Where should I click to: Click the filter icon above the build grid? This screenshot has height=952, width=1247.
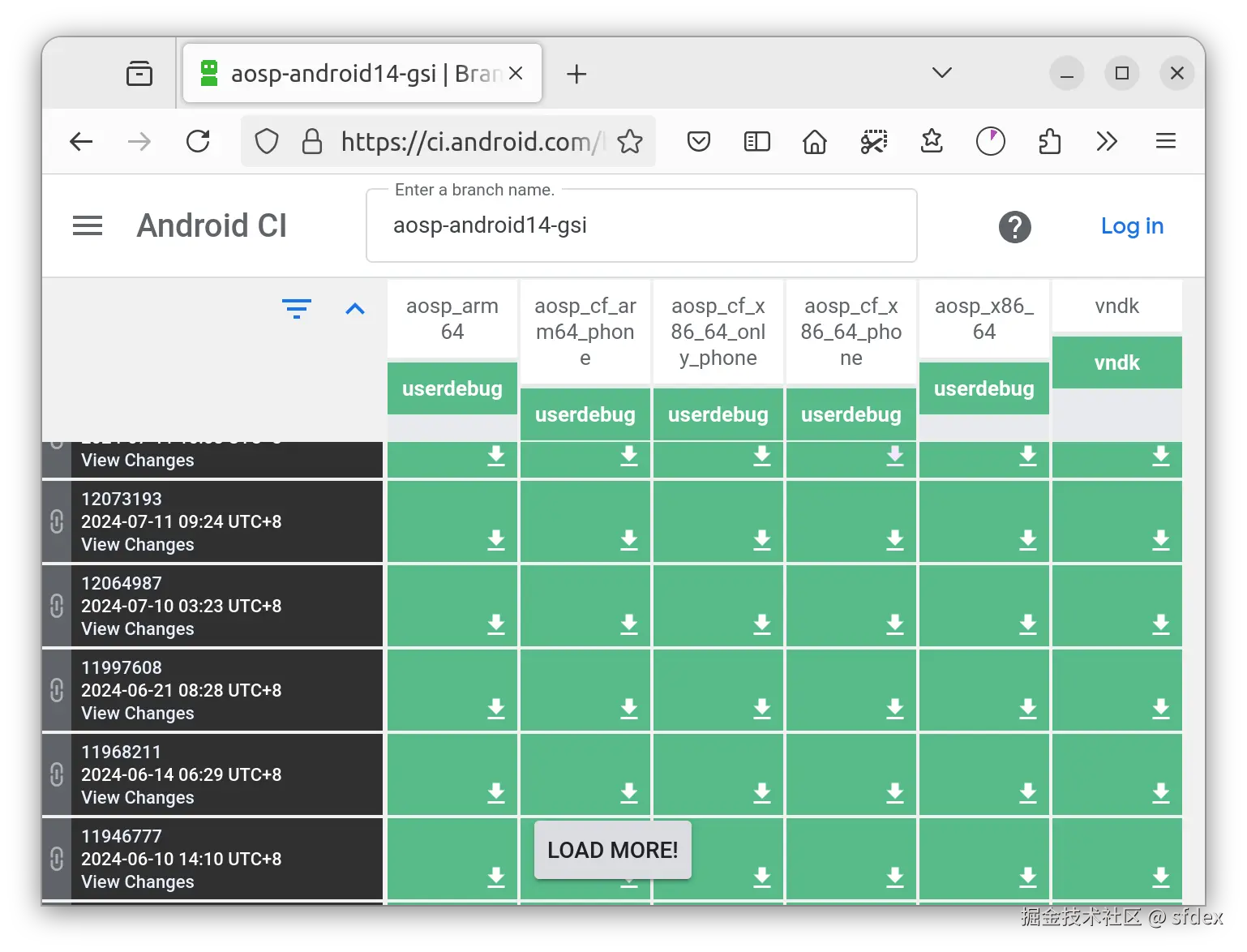[x=297, y=309]
